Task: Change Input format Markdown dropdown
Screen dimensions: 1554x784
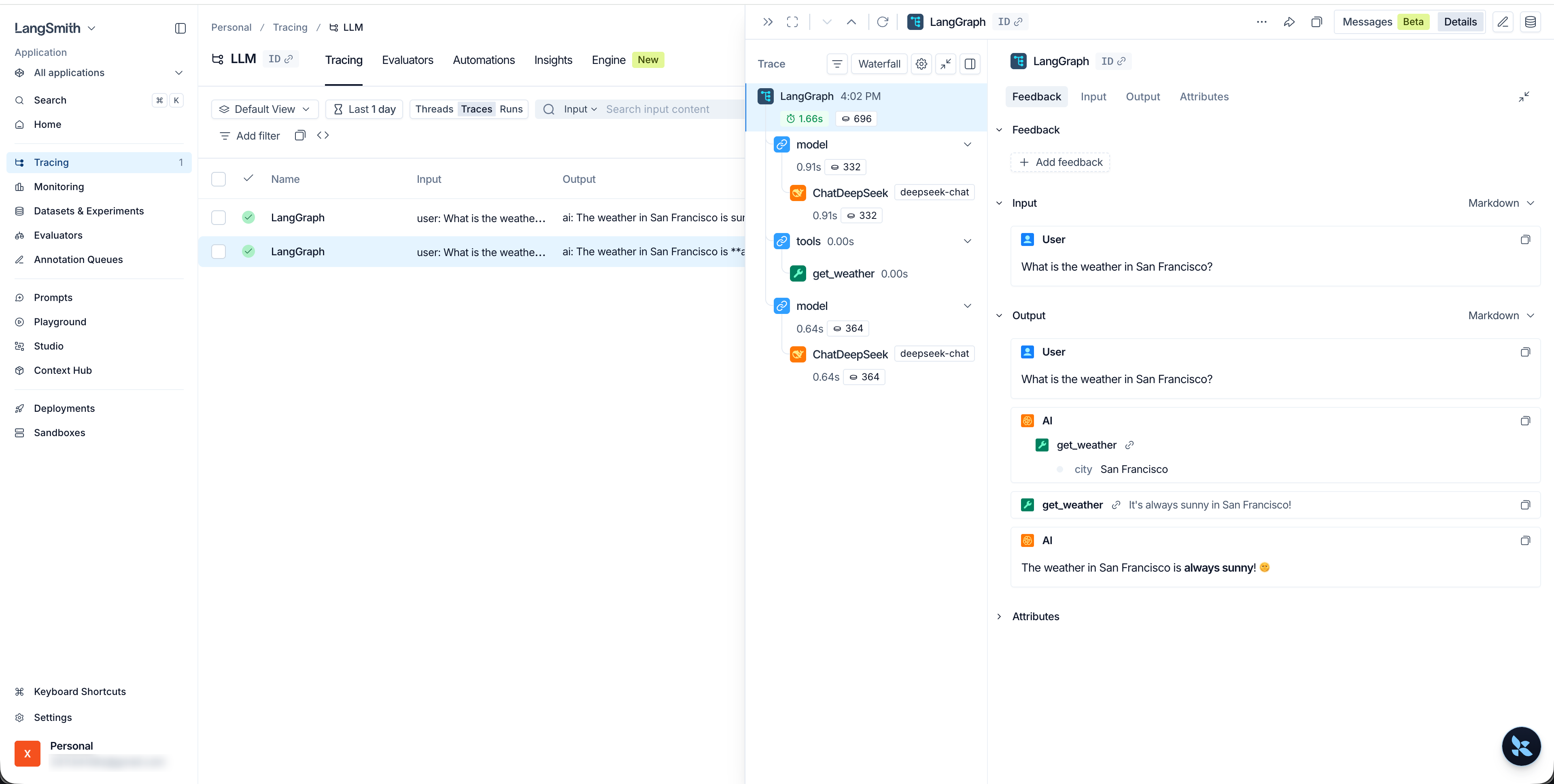Action: (x=1500, y=203)
